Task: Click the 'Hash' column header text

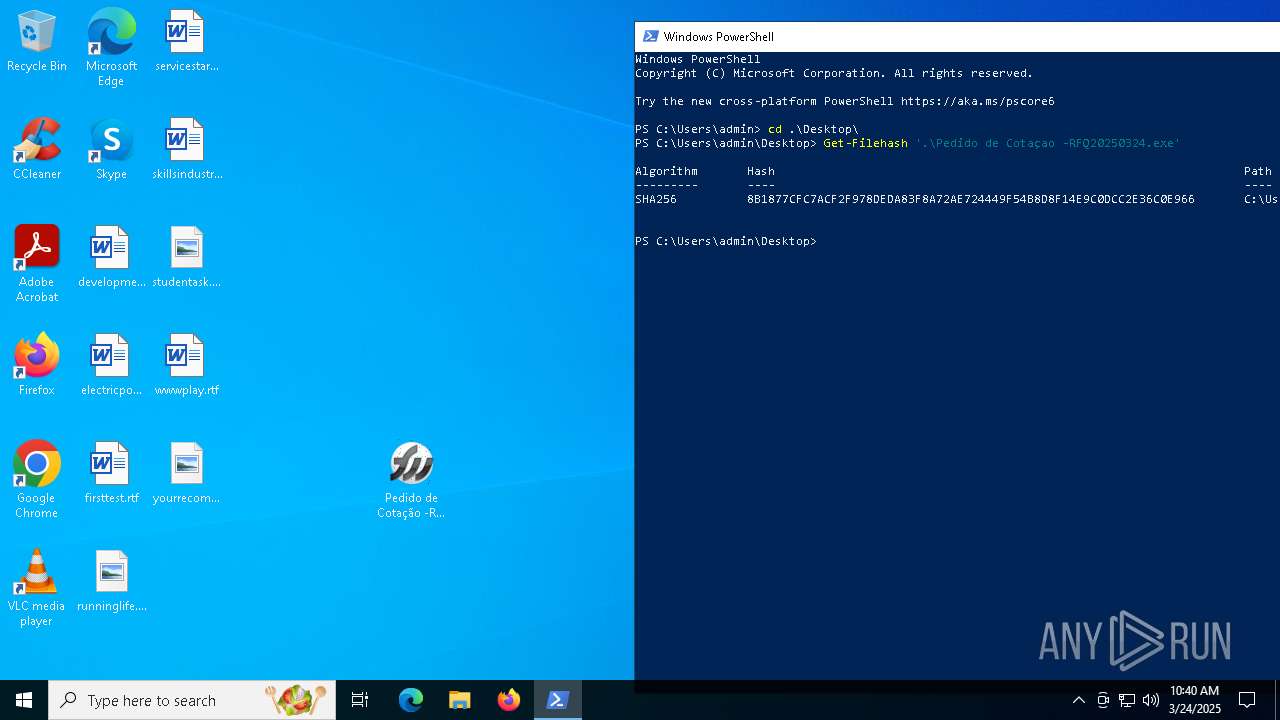Action: coord(761,171)
